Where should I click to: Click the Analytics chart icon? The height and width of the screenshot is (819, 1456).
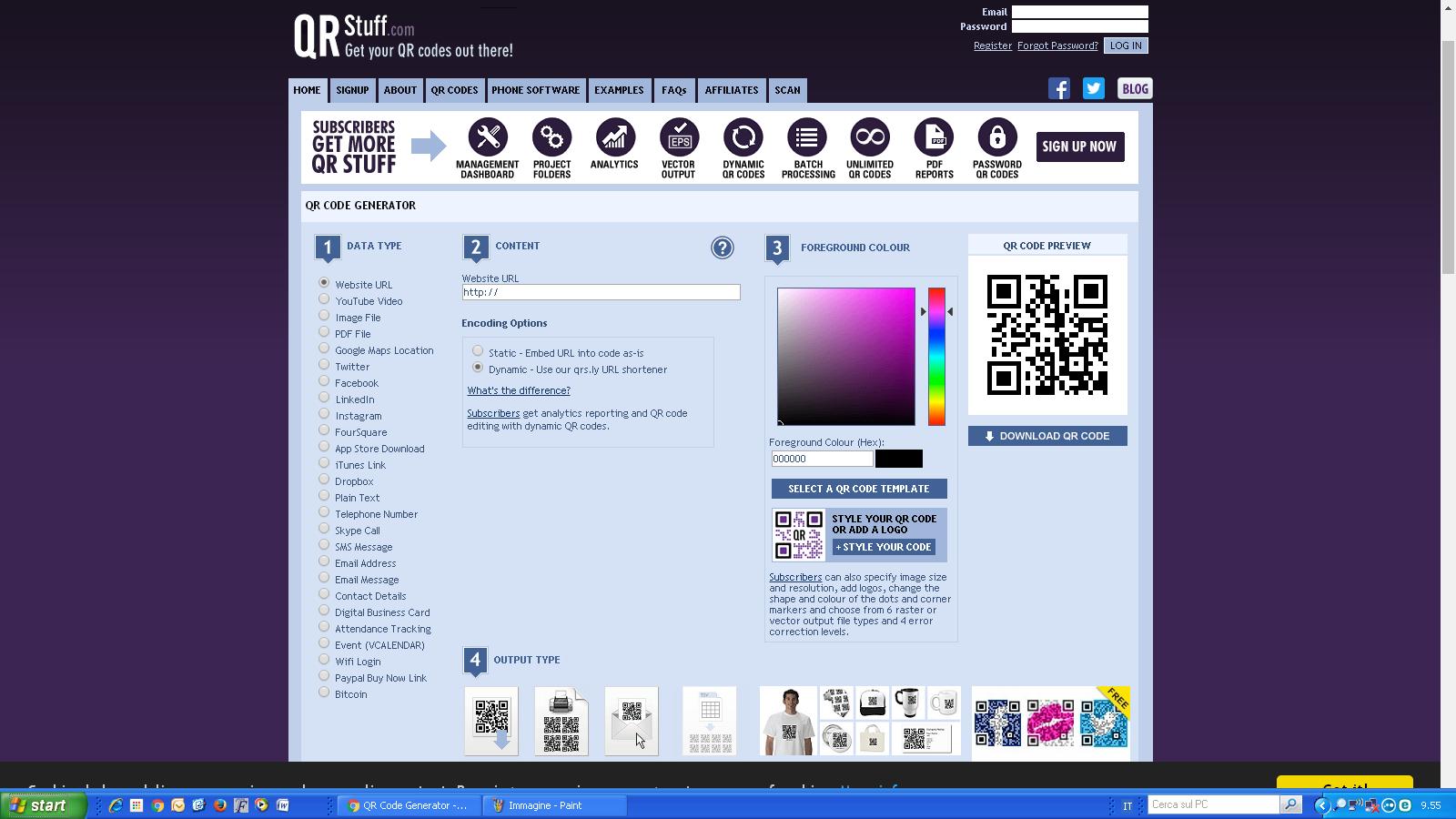tap(615, 137)
